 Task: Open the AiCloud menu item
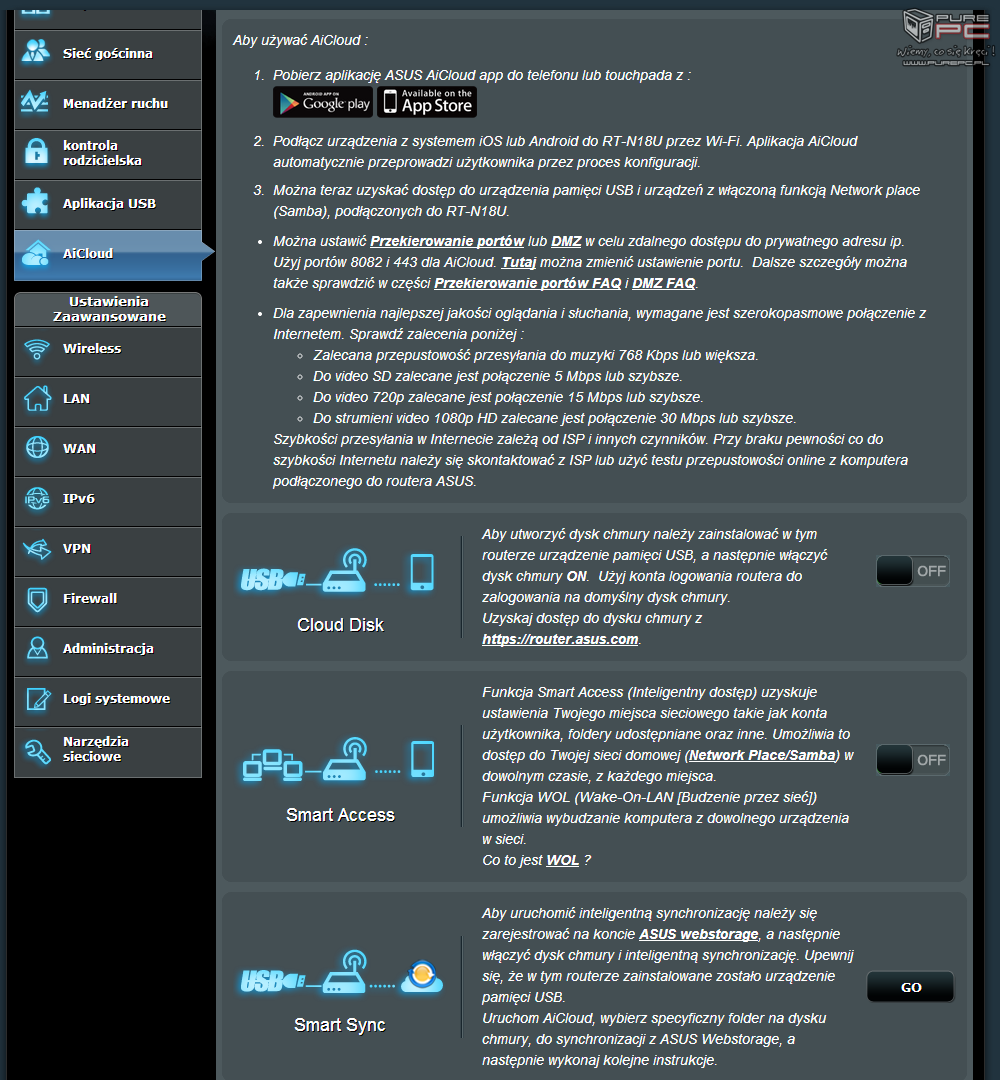(108, 254)
